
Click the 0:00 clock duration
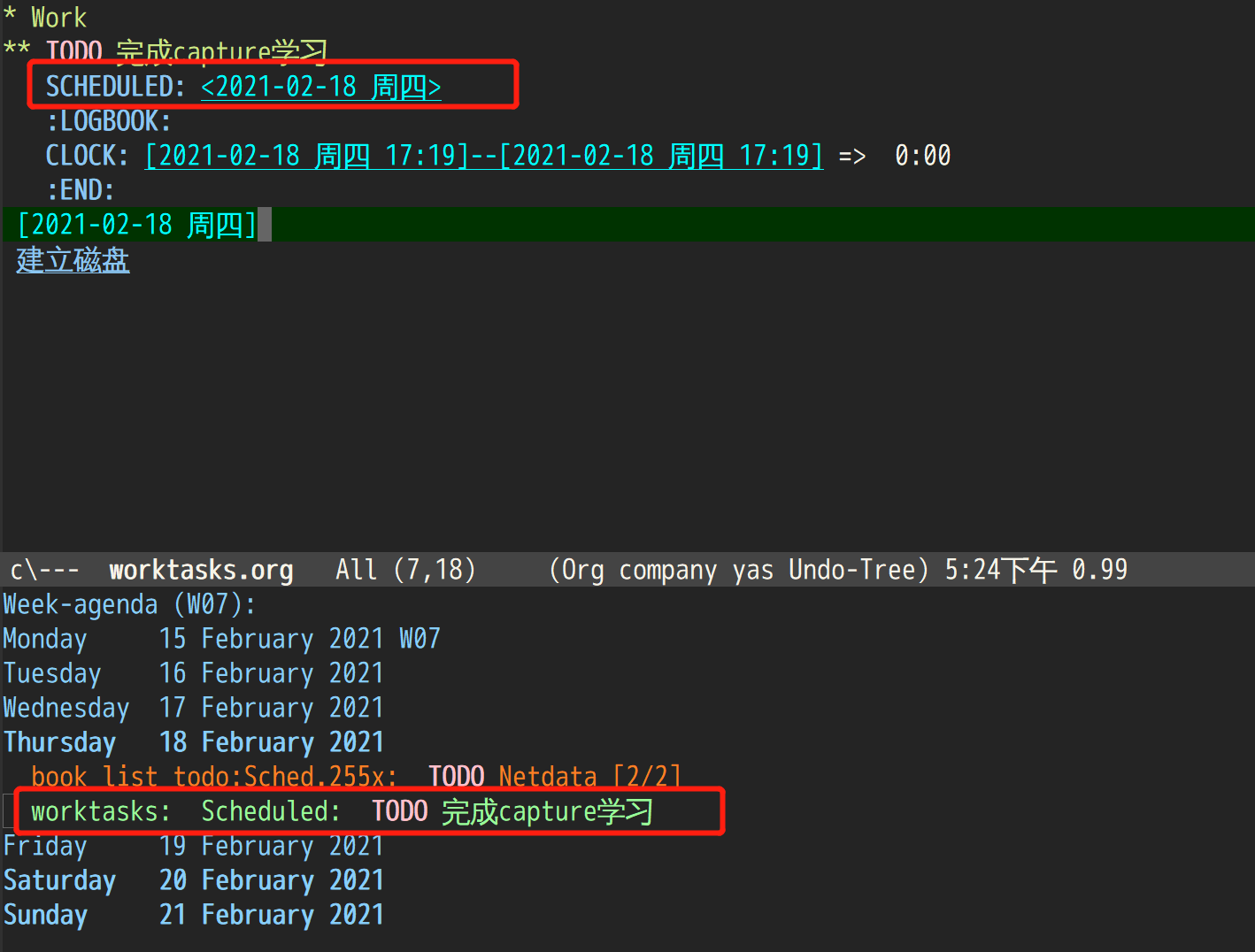tap(922, 156)
